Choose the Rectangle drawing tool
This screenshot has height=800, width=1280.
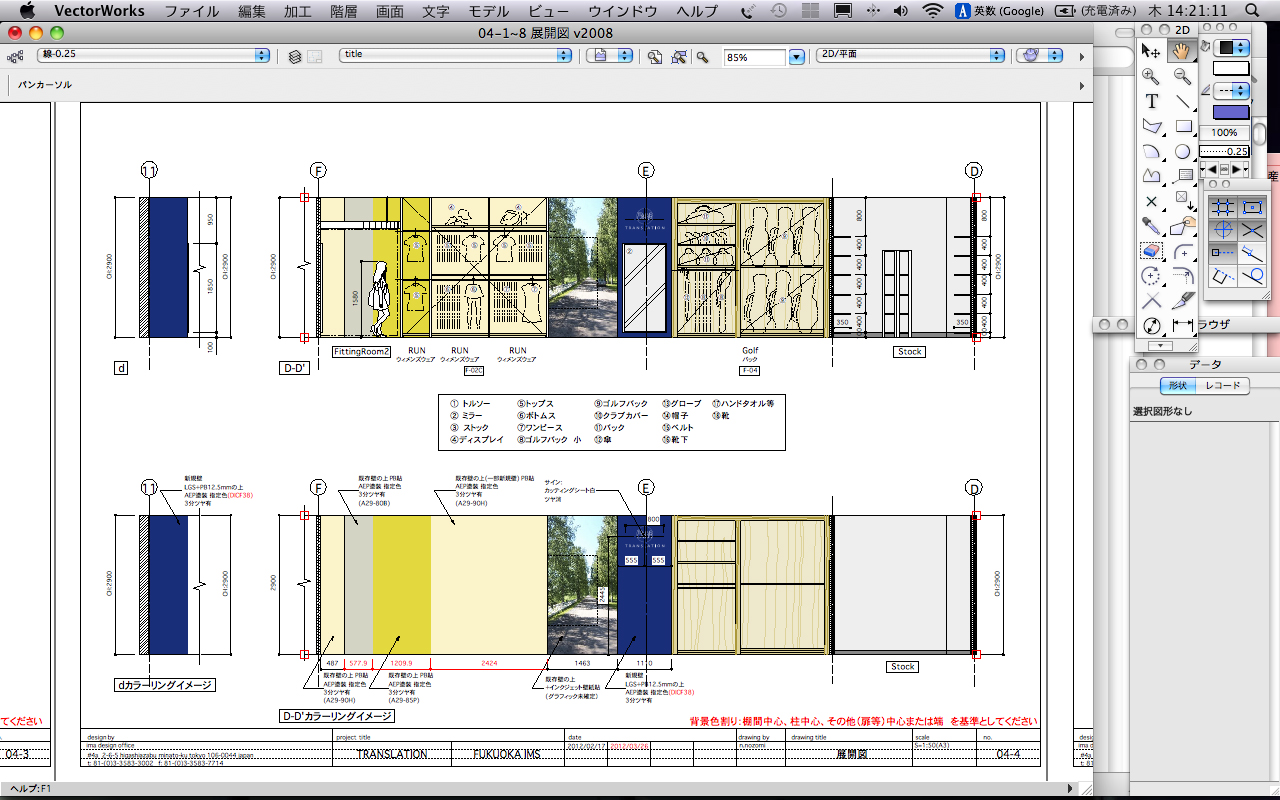point(1183,127)
